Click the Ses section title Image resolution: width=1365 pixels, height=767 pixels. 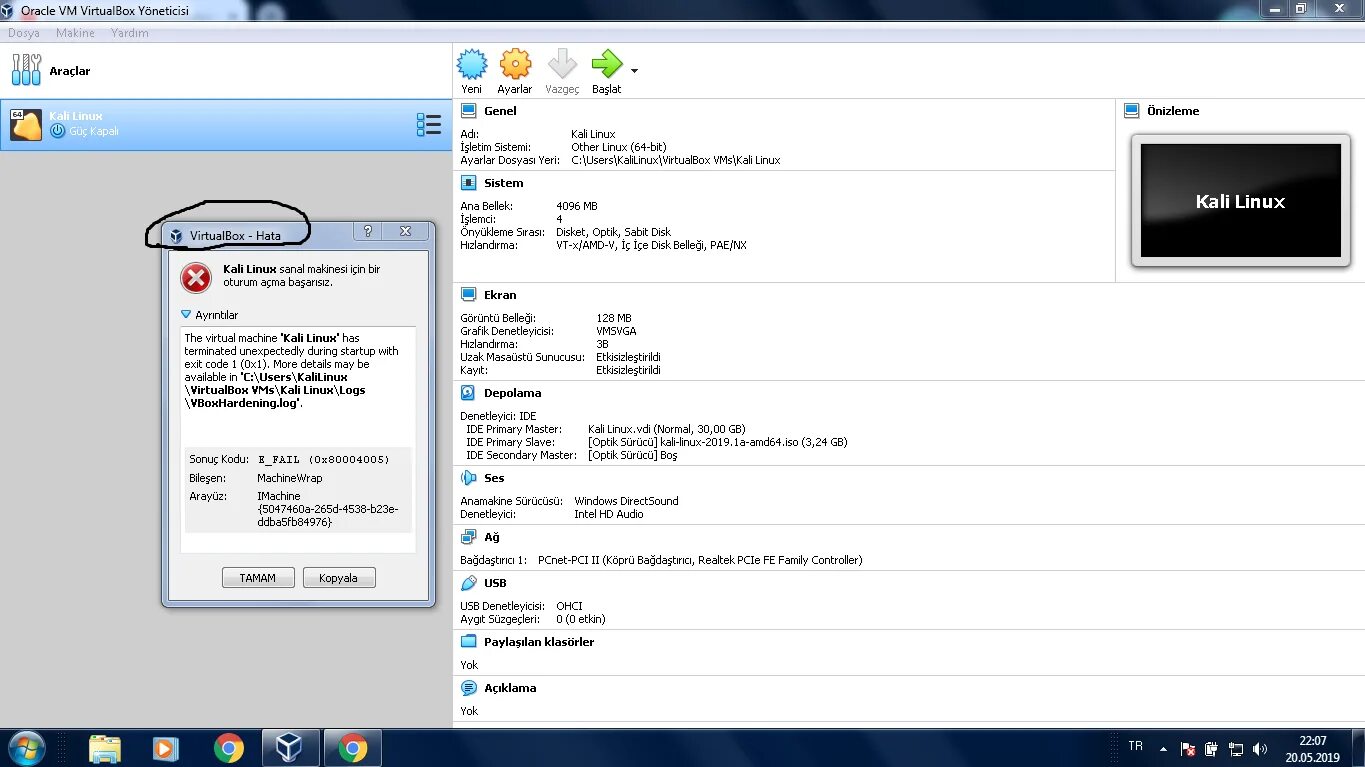point(494,478)
